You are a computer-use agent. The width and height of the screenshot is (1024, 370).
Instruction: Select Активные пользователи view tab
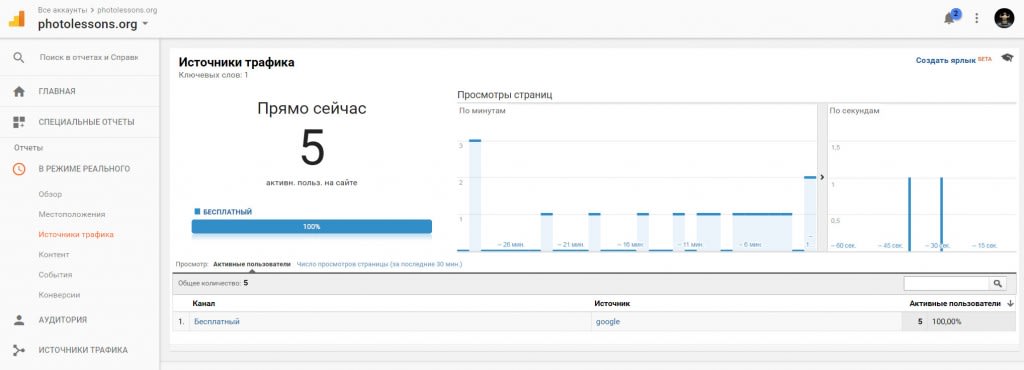(x=251, y=264)
